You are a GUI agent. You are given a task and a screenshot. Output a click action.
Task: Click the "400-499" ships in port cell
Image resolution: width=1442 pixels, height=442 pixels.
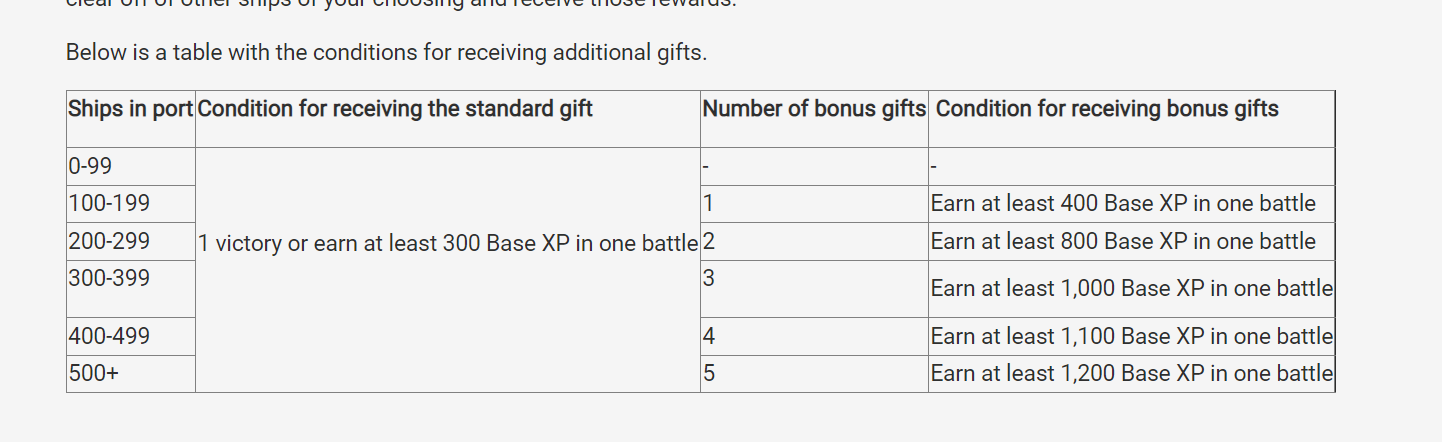pos(109,337)
